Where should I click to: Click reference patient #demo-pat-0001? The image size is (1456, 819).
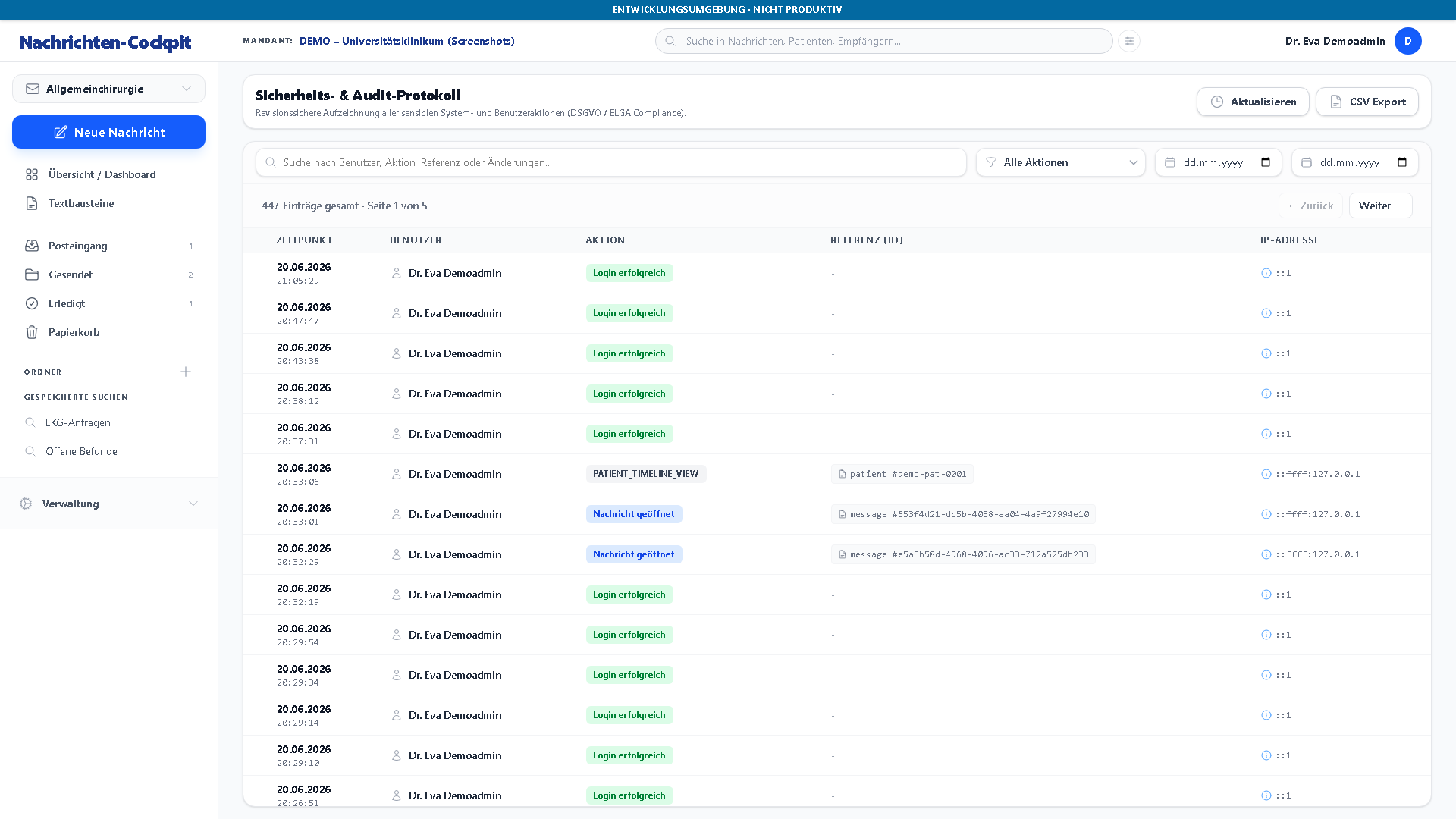902,474
